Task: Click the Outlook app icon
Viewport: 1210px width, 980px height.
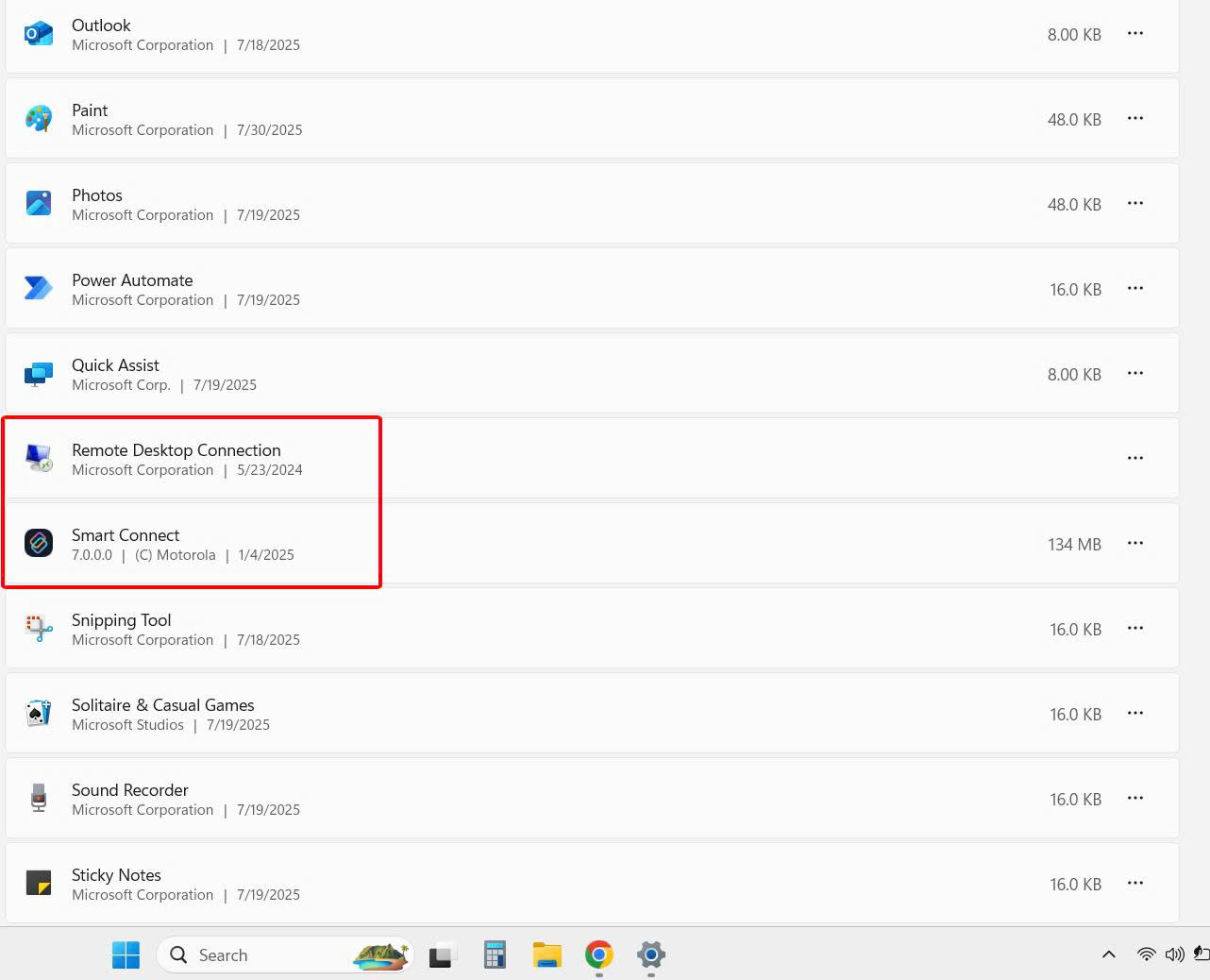Action: (39, 34)
